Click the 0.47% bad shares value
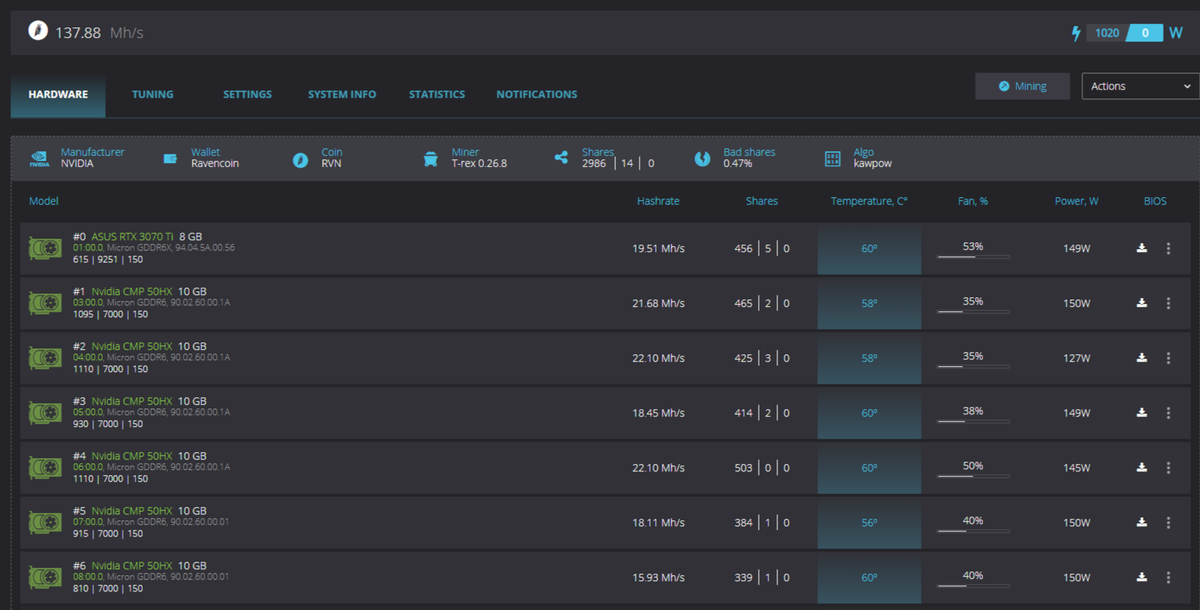 point(738,163)
